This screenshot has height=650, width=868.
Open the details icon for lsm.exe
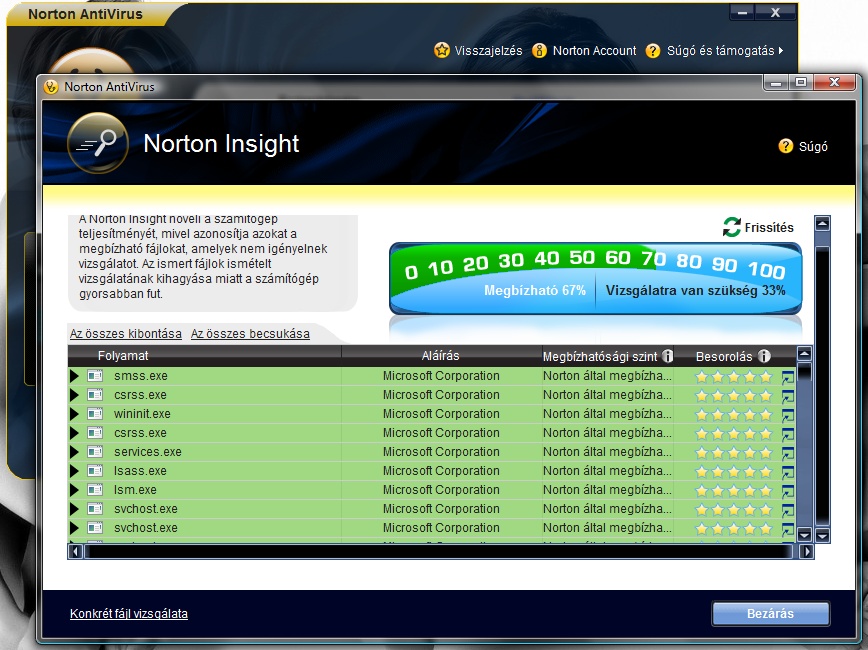[787, 491]
